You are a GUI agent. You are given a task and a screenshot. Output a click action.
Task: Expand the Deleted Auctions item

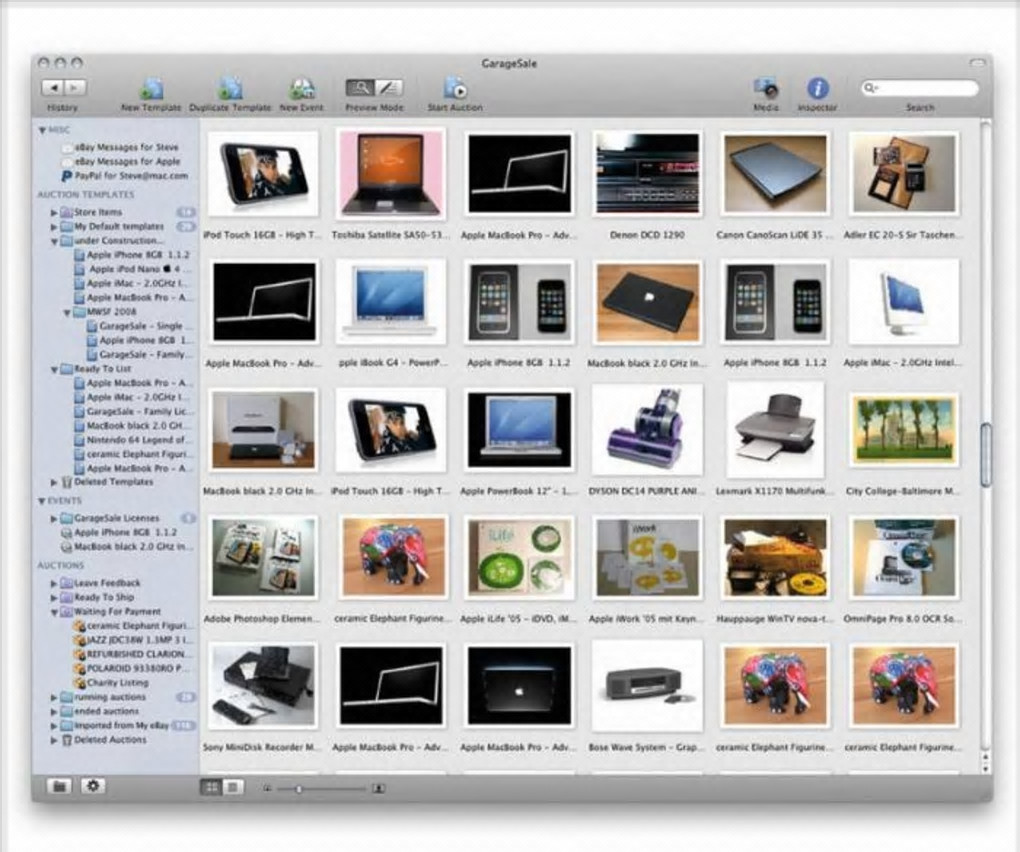(x=54, y=740)
